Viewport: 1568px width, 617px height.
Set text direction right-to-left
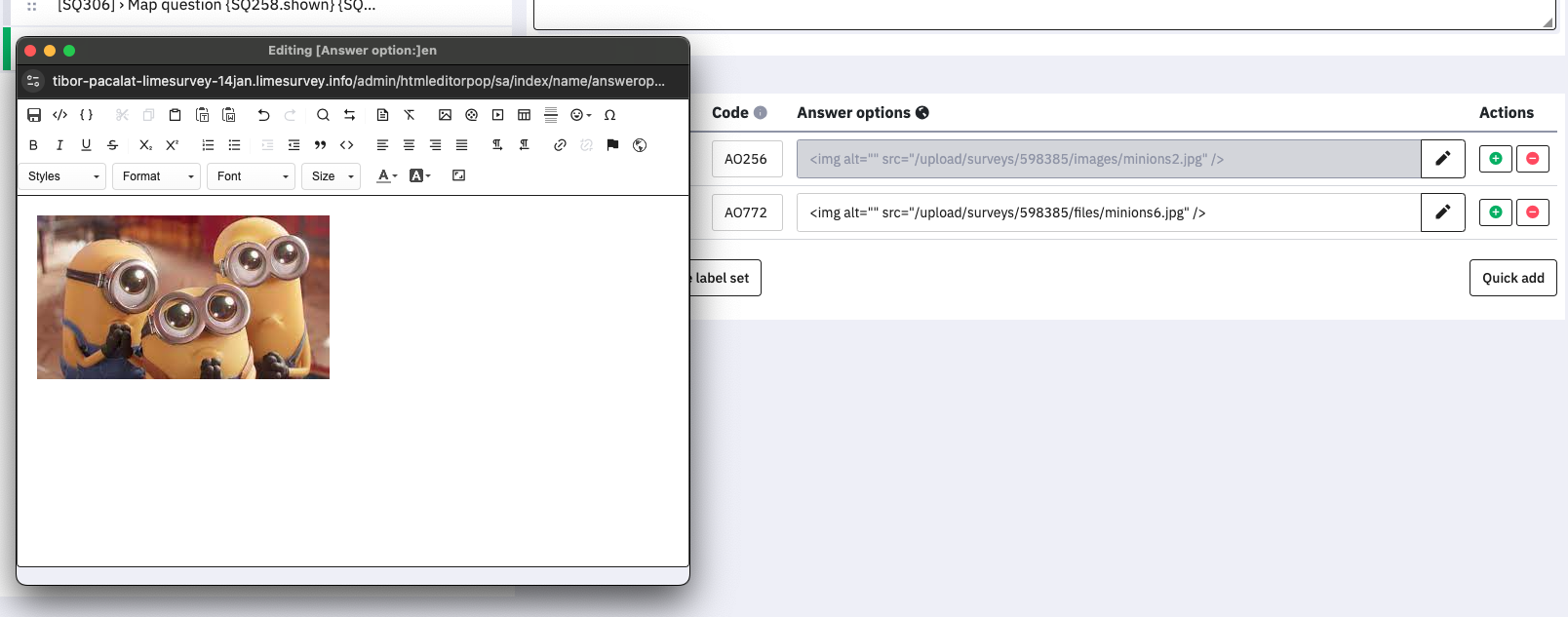coord(524,145)
